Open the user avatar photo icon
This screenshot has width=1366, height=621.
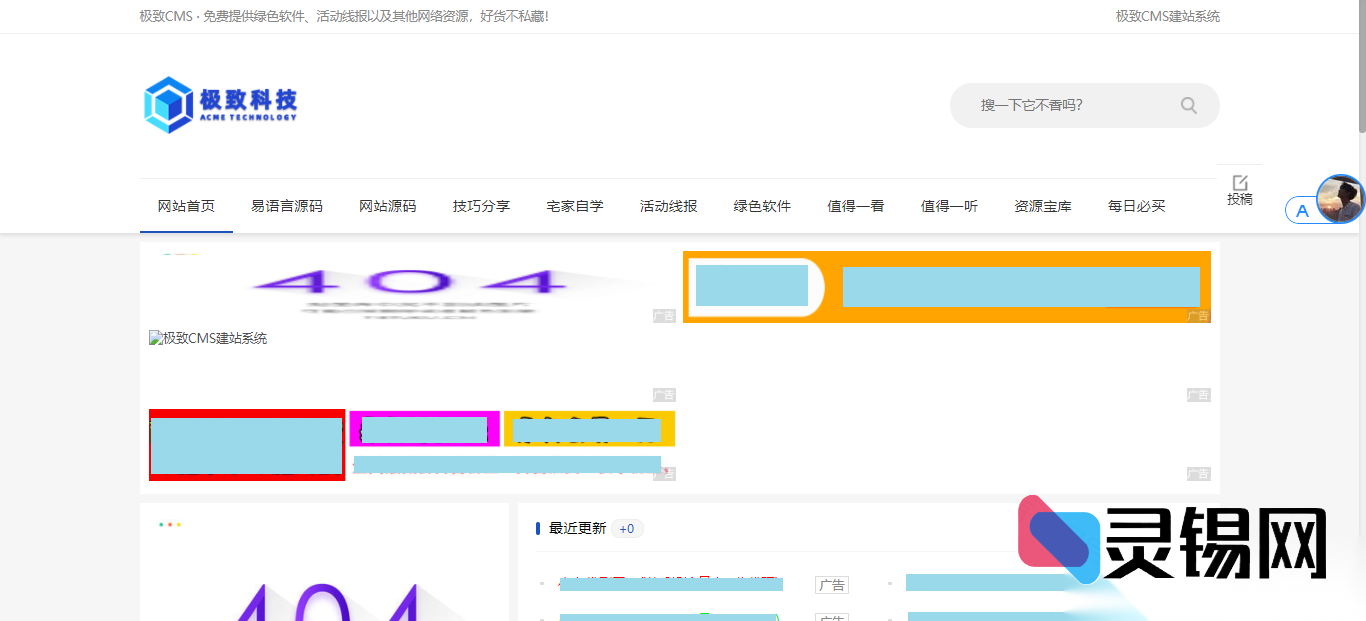coord(1341,199)
